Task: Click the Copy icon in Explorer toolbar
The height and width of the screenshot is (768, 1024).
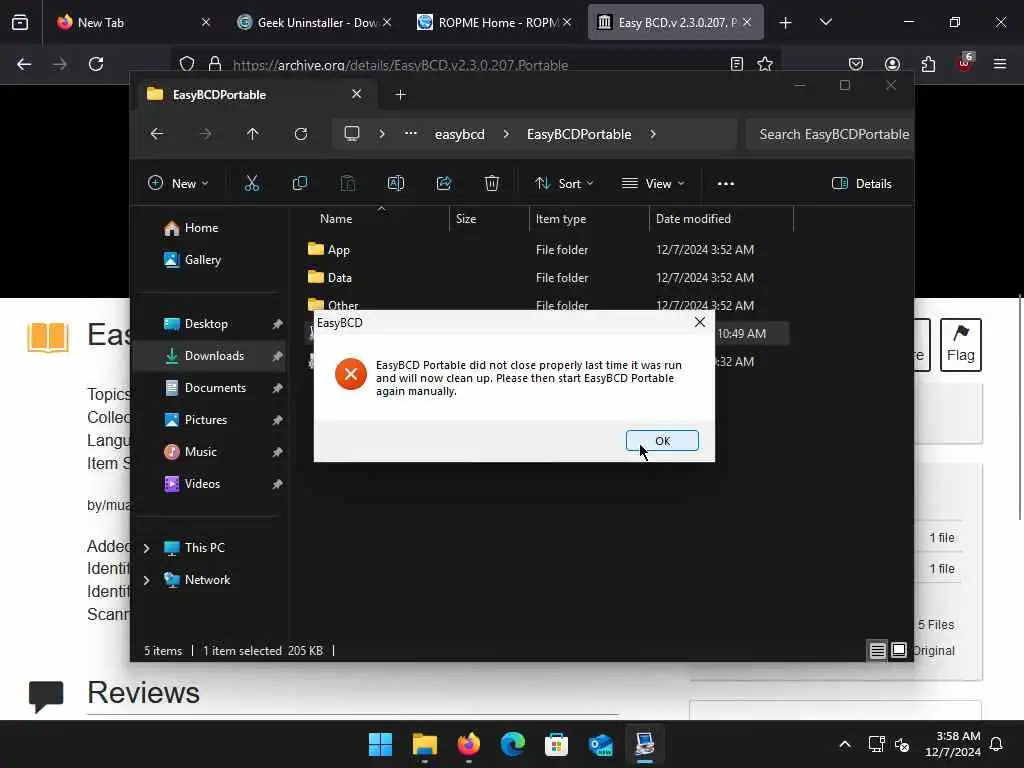Action: 300,184
